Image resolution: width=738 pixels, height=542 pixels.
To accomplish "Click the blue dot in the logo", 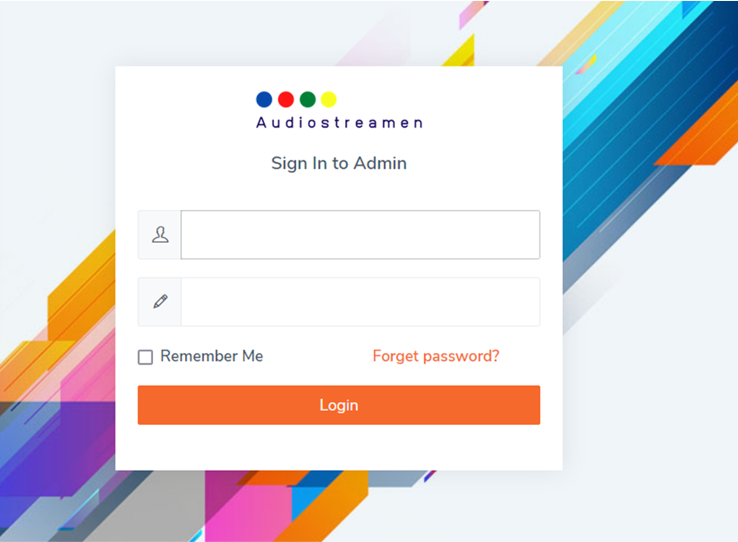I will click(x=264, y=99).
